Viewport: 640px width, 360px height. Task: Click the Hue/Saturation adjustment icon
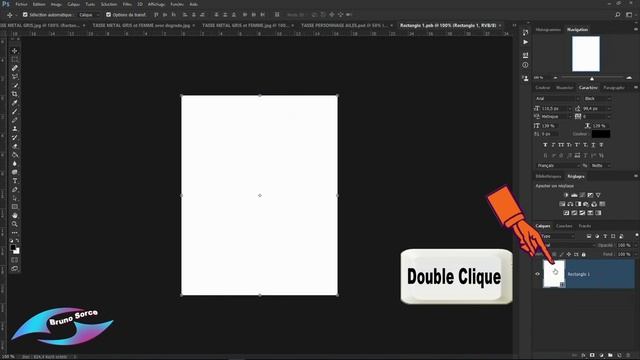[x=562, y=204]
